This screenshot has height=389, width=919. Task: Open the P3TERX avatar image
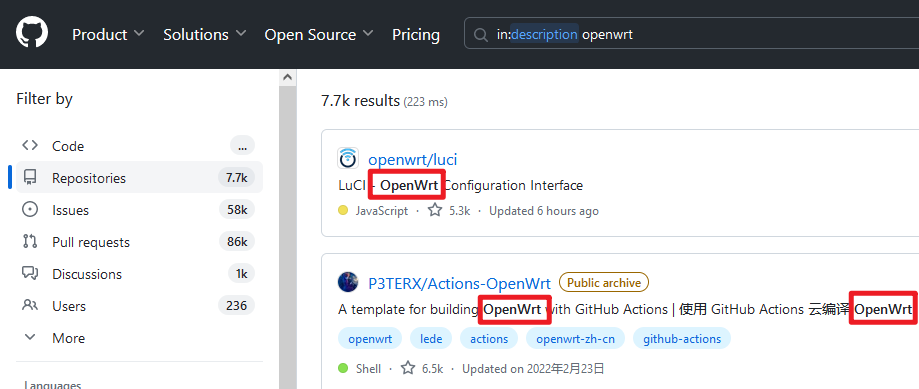click(348, 282)
